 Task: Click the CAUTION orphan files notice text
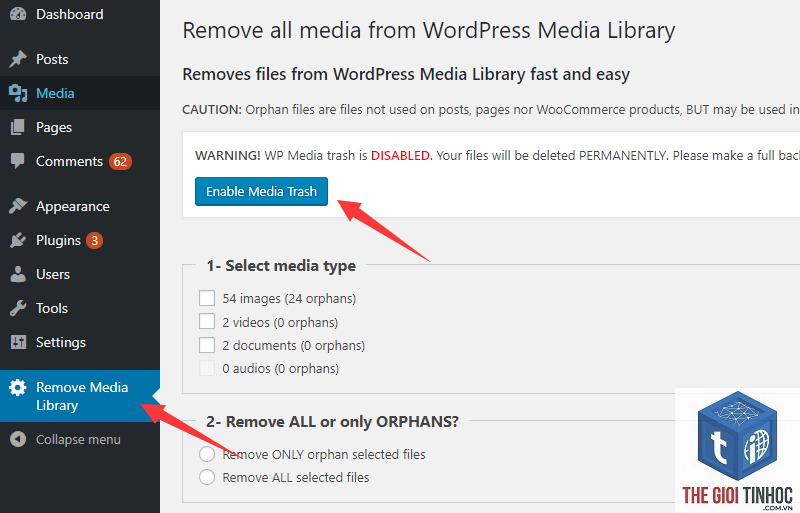pyautogui.click(x=491, y=110)
